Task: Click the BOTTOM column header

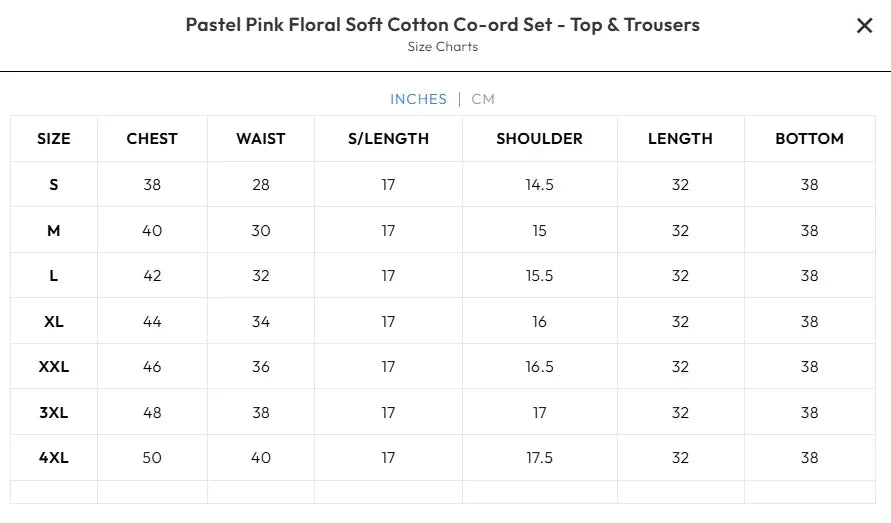Action: point(809,139)
